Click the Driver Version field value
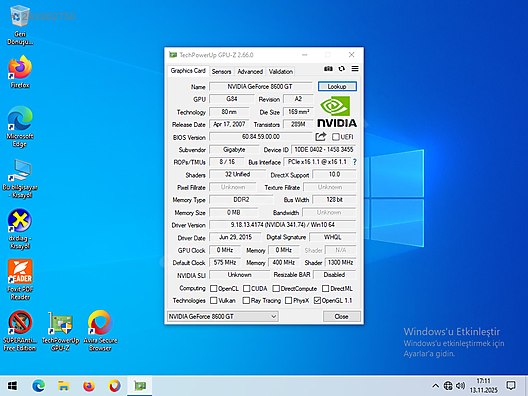The height and width of the screenshot is (396, 528). pyautogui.click(x=283, y=225)
